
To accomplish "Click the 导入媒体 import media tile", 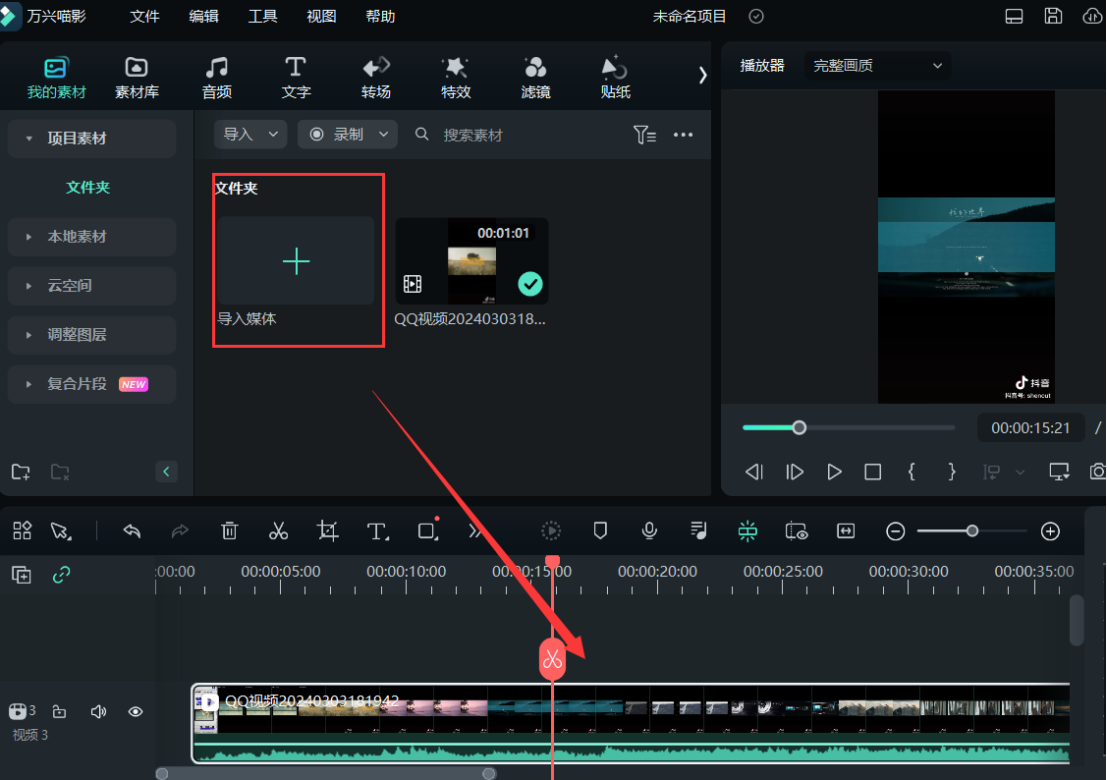I will pyautogui.click(x=297, y=262).
